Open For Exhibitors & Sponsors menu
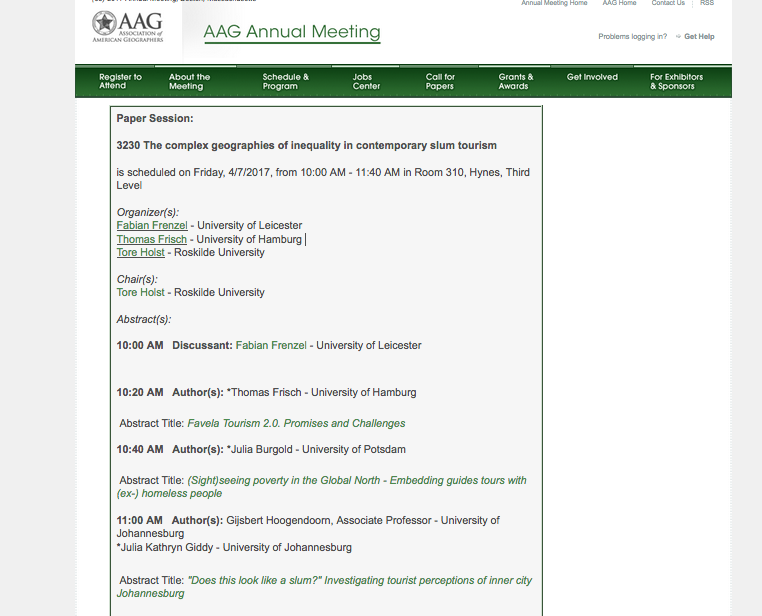The image size is (762, 616). coord(676,81)
